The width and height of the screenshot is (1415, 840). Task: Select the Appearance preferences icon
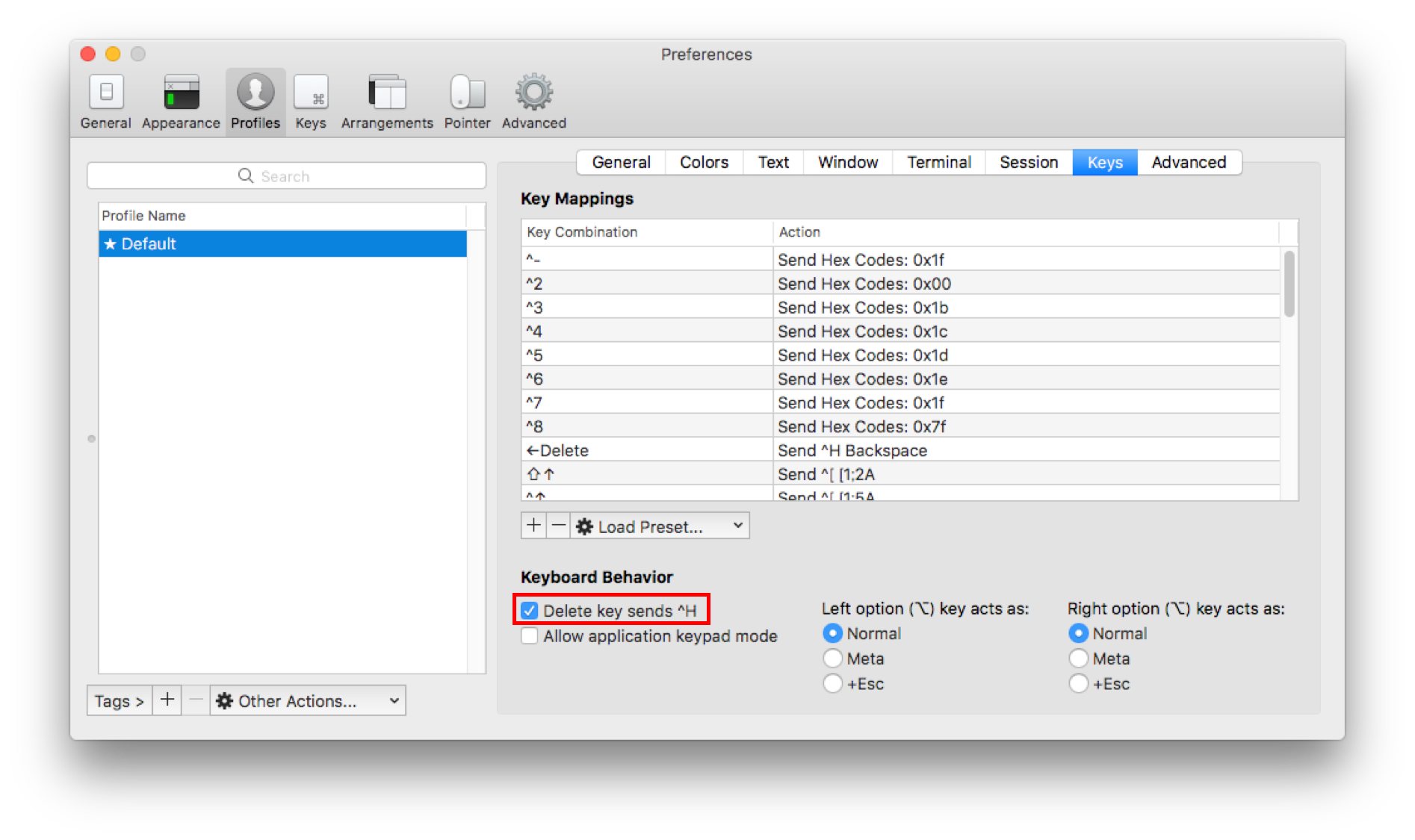tap(180, 101)
